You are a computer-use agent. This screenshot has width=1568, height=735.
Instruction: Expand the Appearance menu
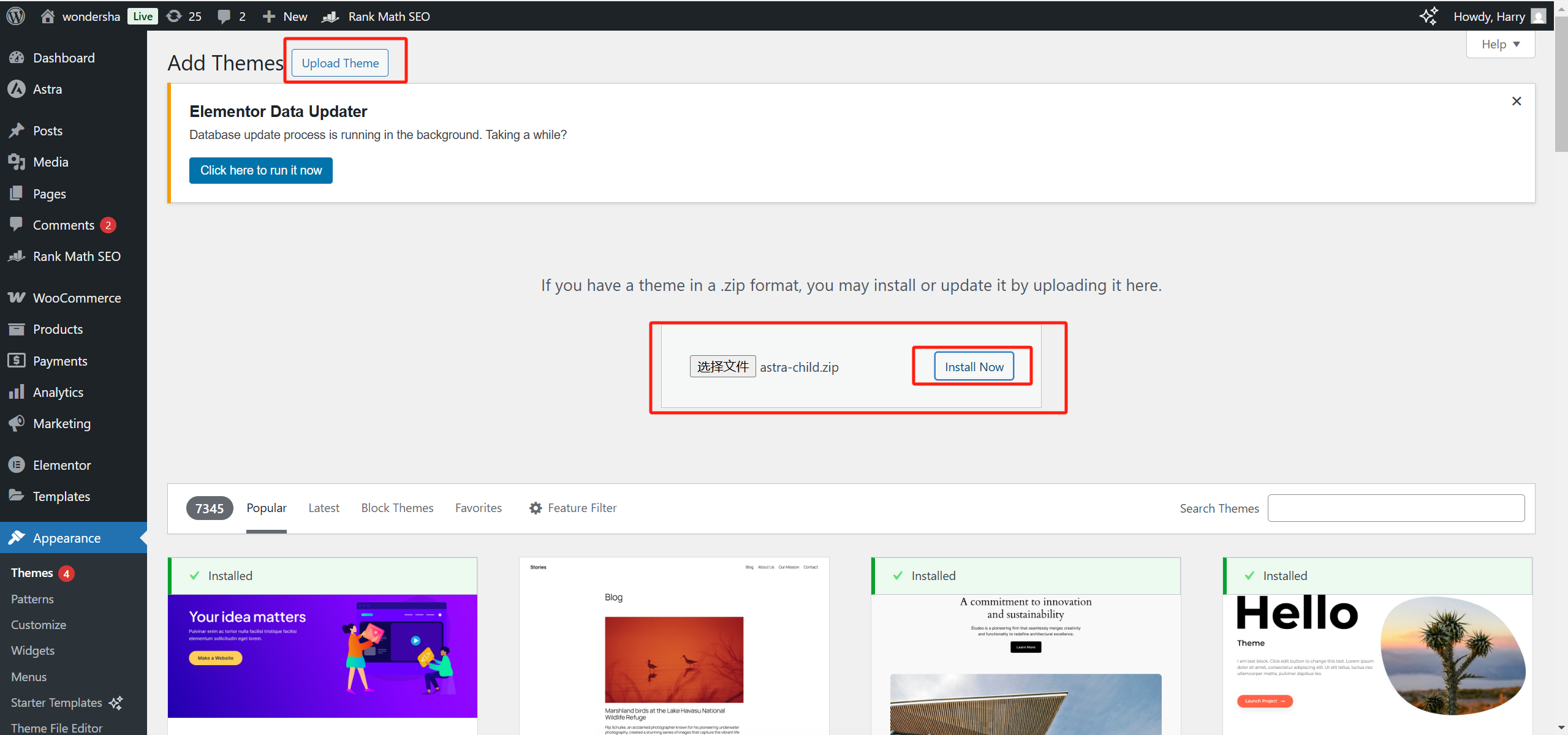point(66,537)
